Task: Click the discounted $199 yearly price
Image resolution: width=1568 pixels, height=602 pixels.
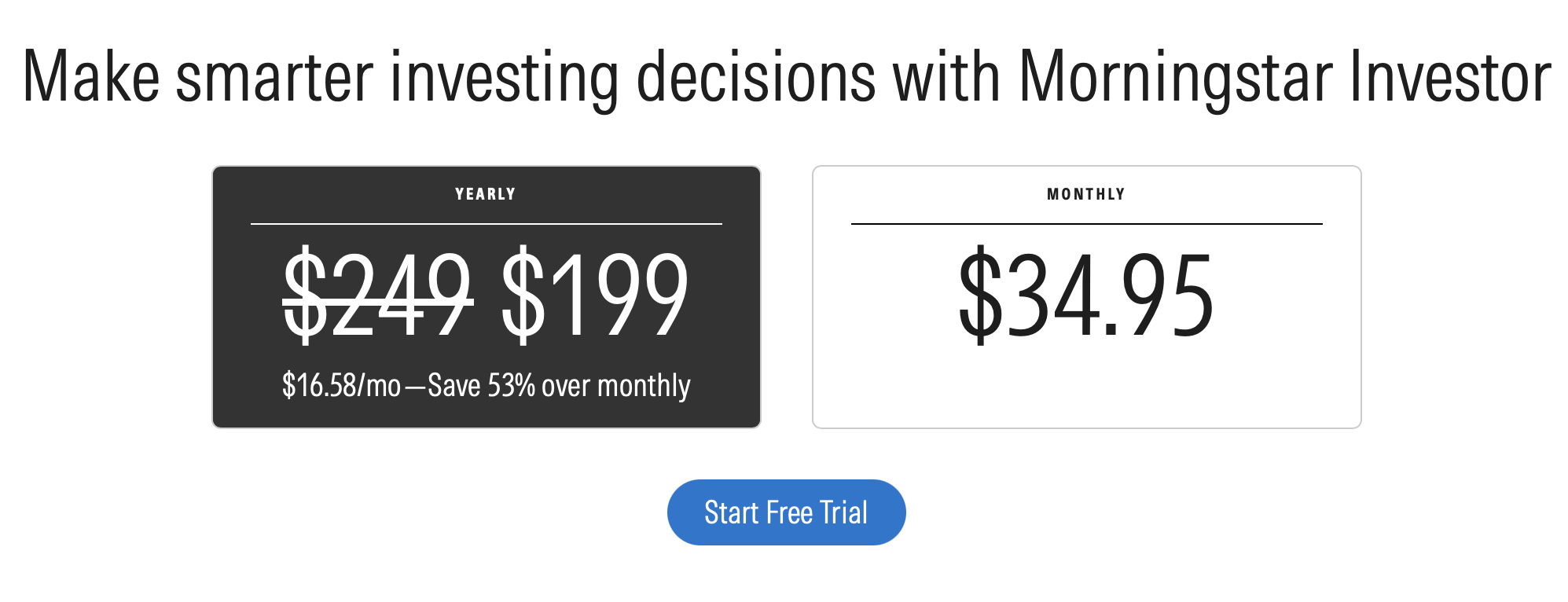Action: (595, 295)
